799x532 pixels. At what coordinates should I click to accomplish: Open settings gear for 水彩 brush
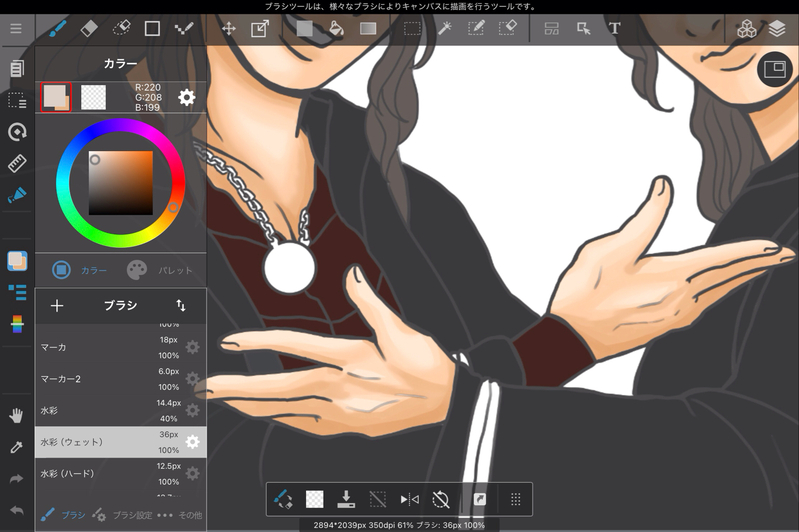[192, 411]
